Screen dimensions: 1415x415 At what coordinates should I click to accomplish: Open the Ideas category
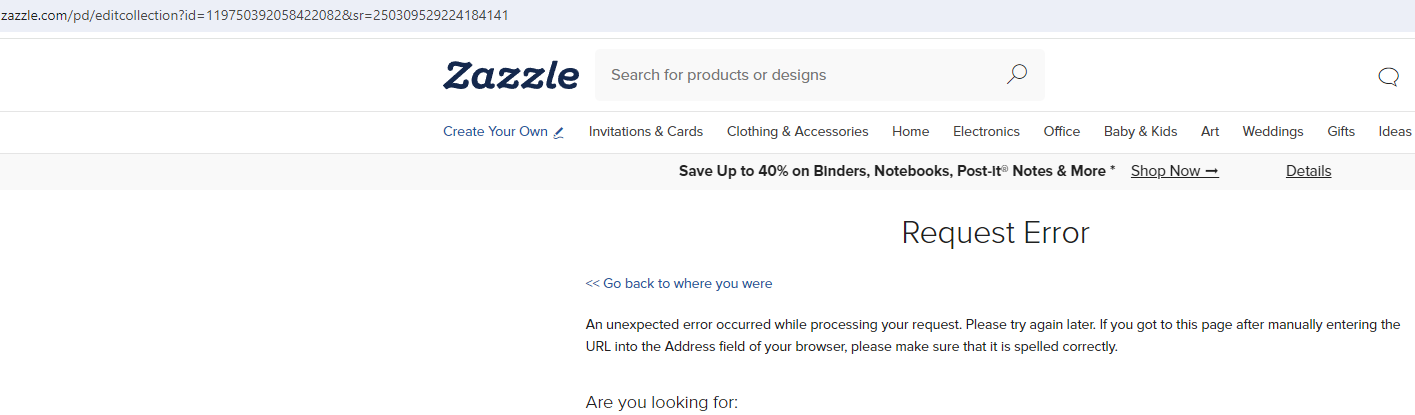(x=1395, y=131)
